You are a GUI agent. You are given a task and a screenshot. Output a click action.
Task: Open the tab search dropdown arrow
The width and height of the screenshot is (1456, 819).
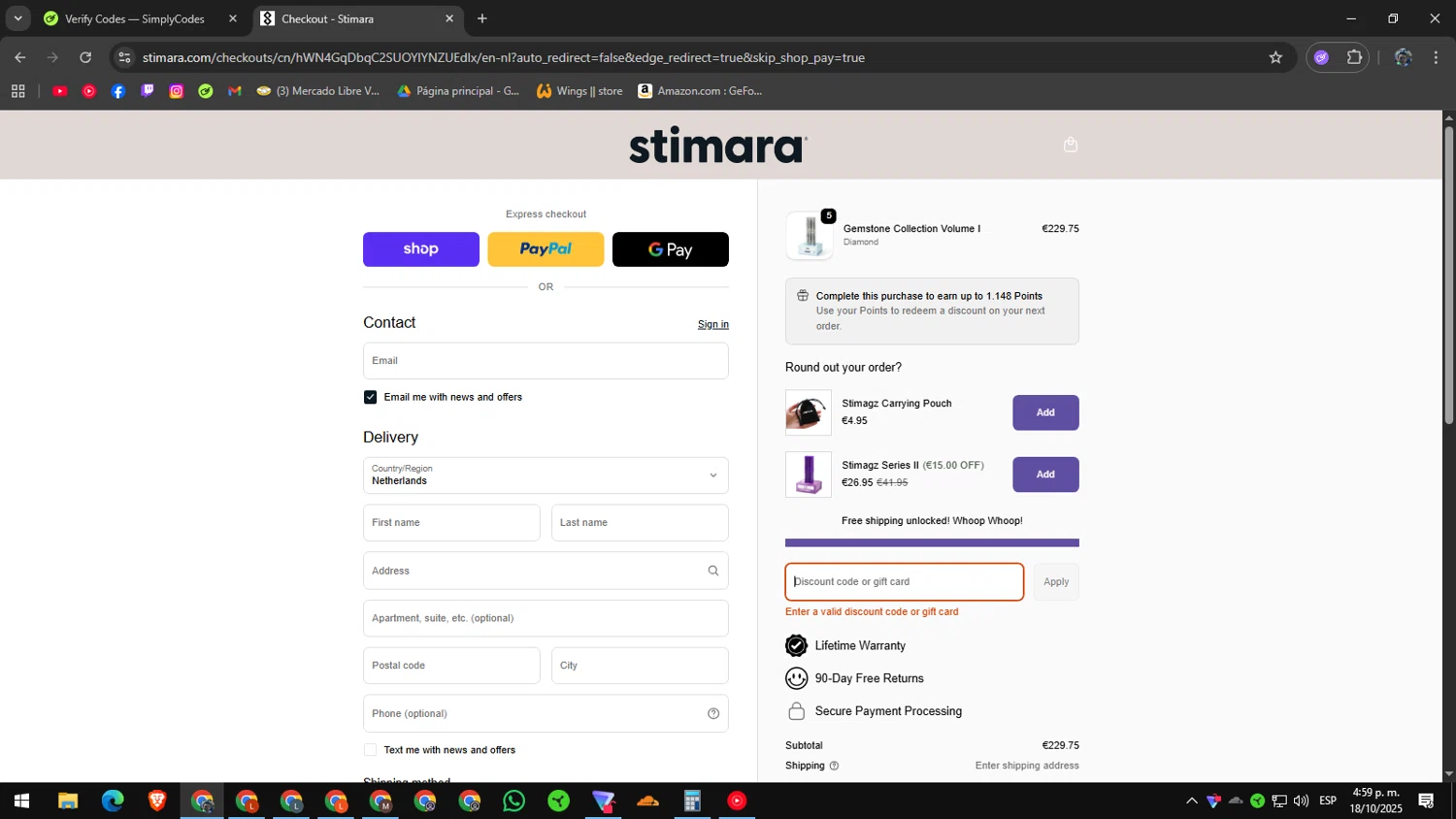click(17, 18)
